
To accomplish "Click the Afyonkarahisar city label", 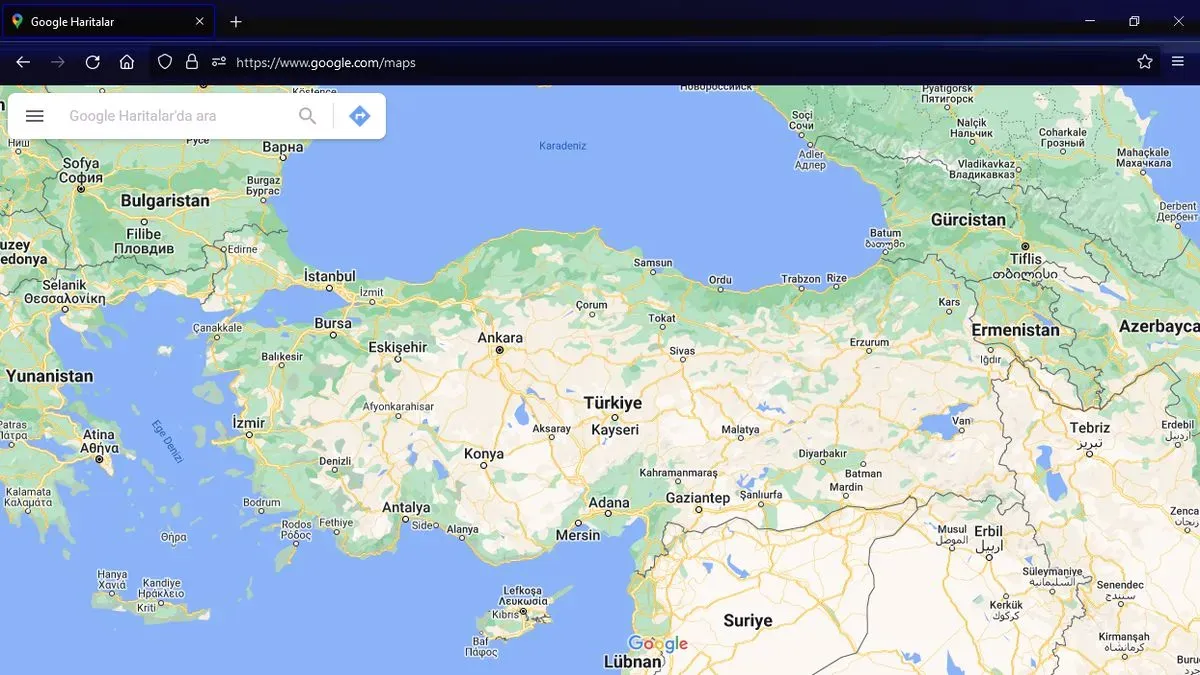I will [398, 407].
